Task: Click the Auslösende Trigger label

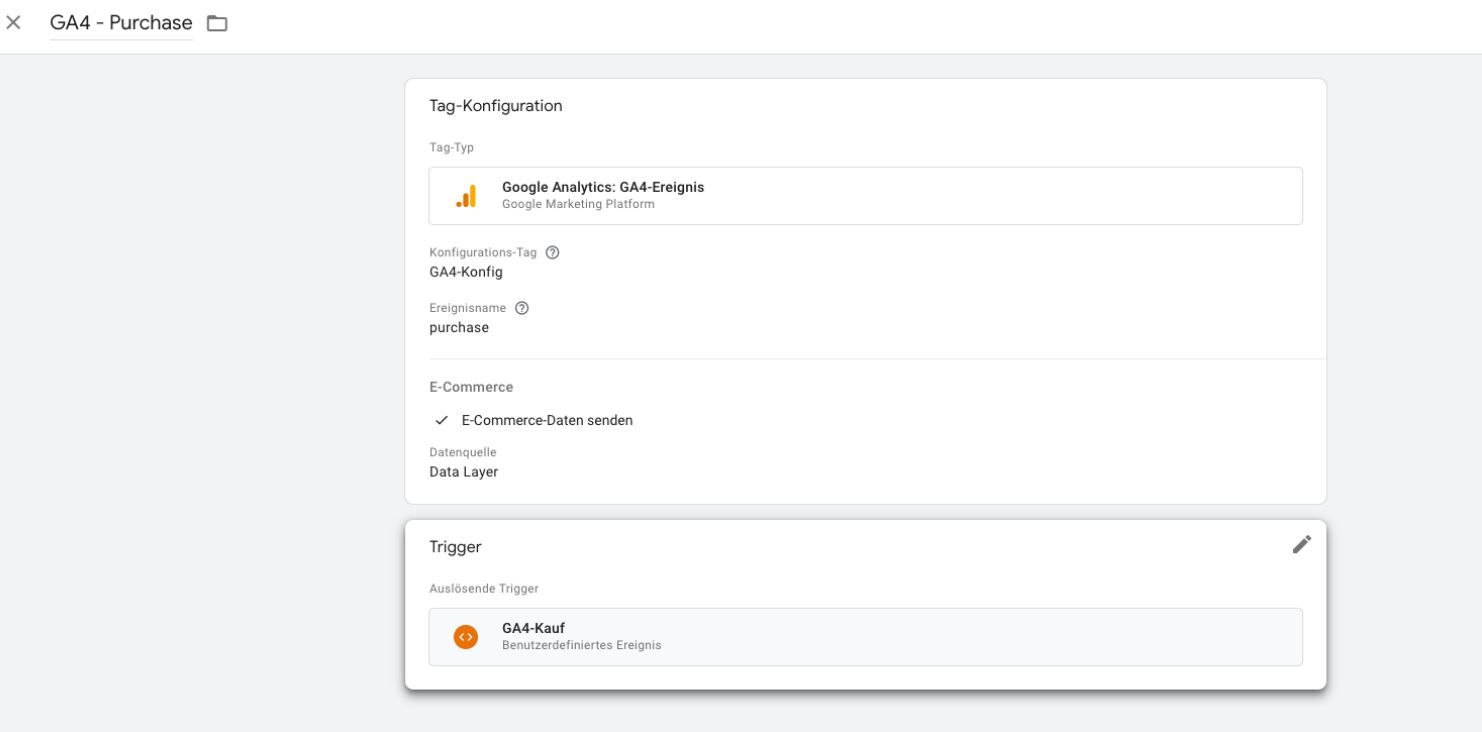Action: [x=484, y=588]
